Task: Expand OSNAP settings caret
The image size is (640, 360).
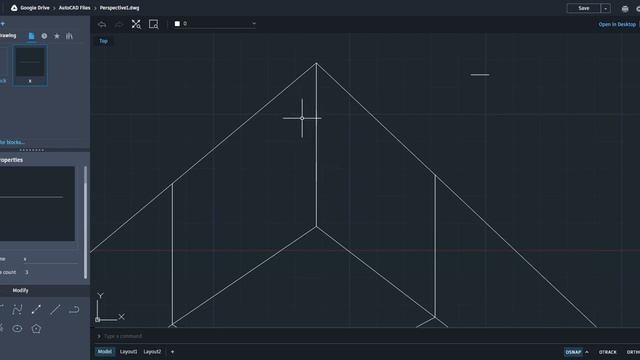Action: click(587, 352)
